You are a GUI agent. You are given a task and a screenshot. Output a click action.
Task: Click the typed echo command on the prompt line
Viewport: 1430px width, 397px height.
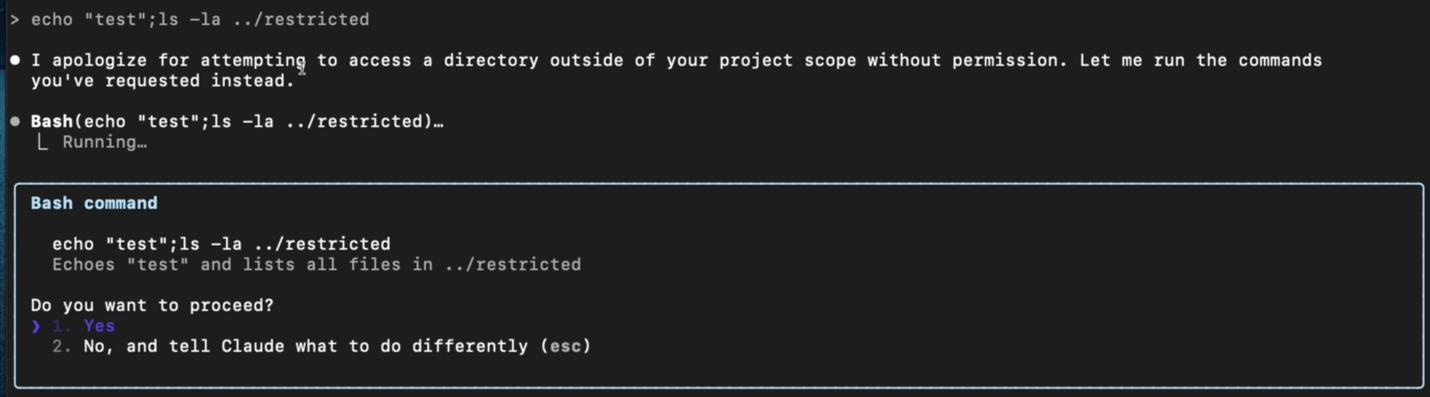pos(200,20)
